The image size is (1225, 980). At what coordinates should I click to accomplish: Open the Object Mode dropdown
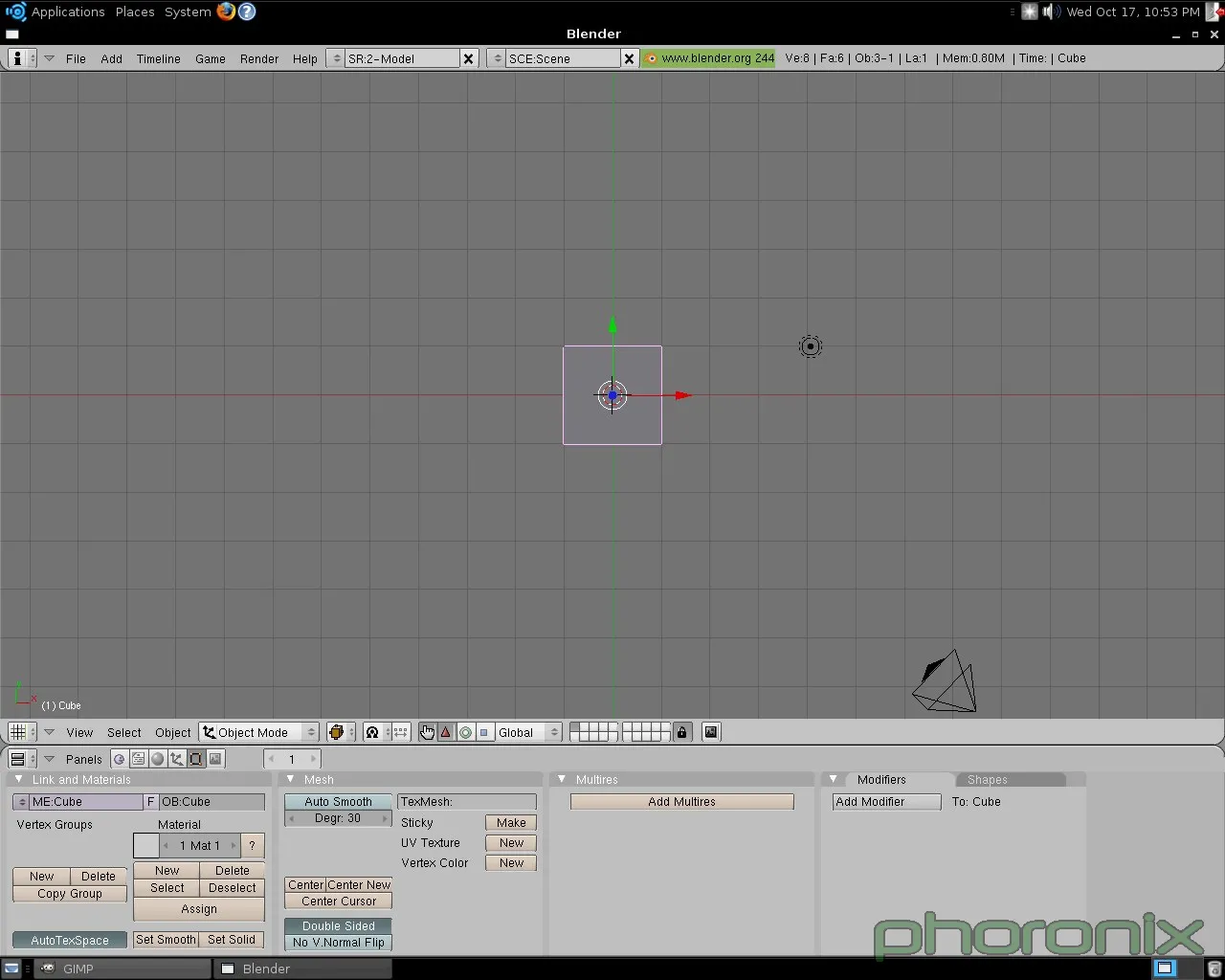(x=259, y=732)
